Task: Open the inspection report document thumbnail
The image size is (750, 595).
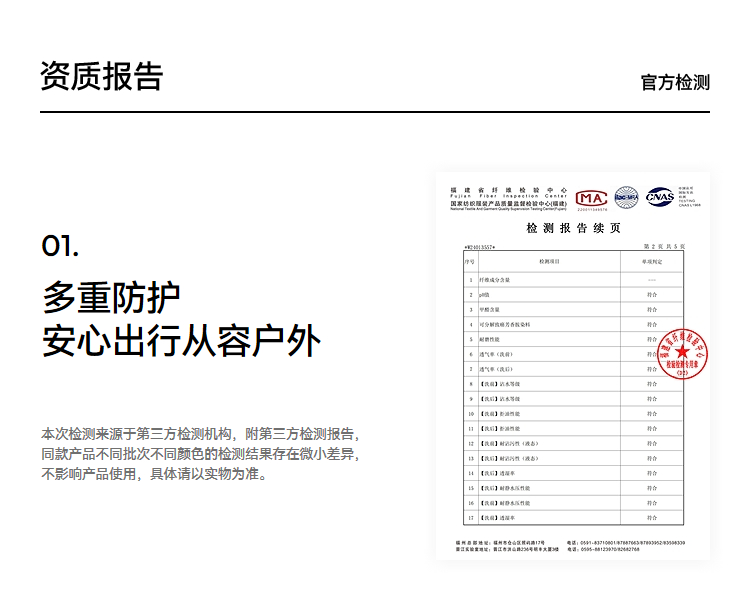Action: pyautogui.click(x=573, y=365)
